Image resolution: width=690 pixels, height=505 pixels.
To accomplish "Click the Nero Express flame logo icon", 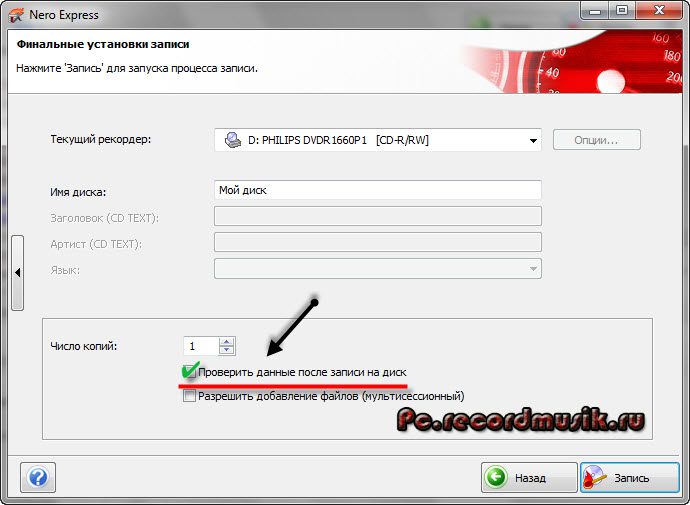I will (16, 15).
